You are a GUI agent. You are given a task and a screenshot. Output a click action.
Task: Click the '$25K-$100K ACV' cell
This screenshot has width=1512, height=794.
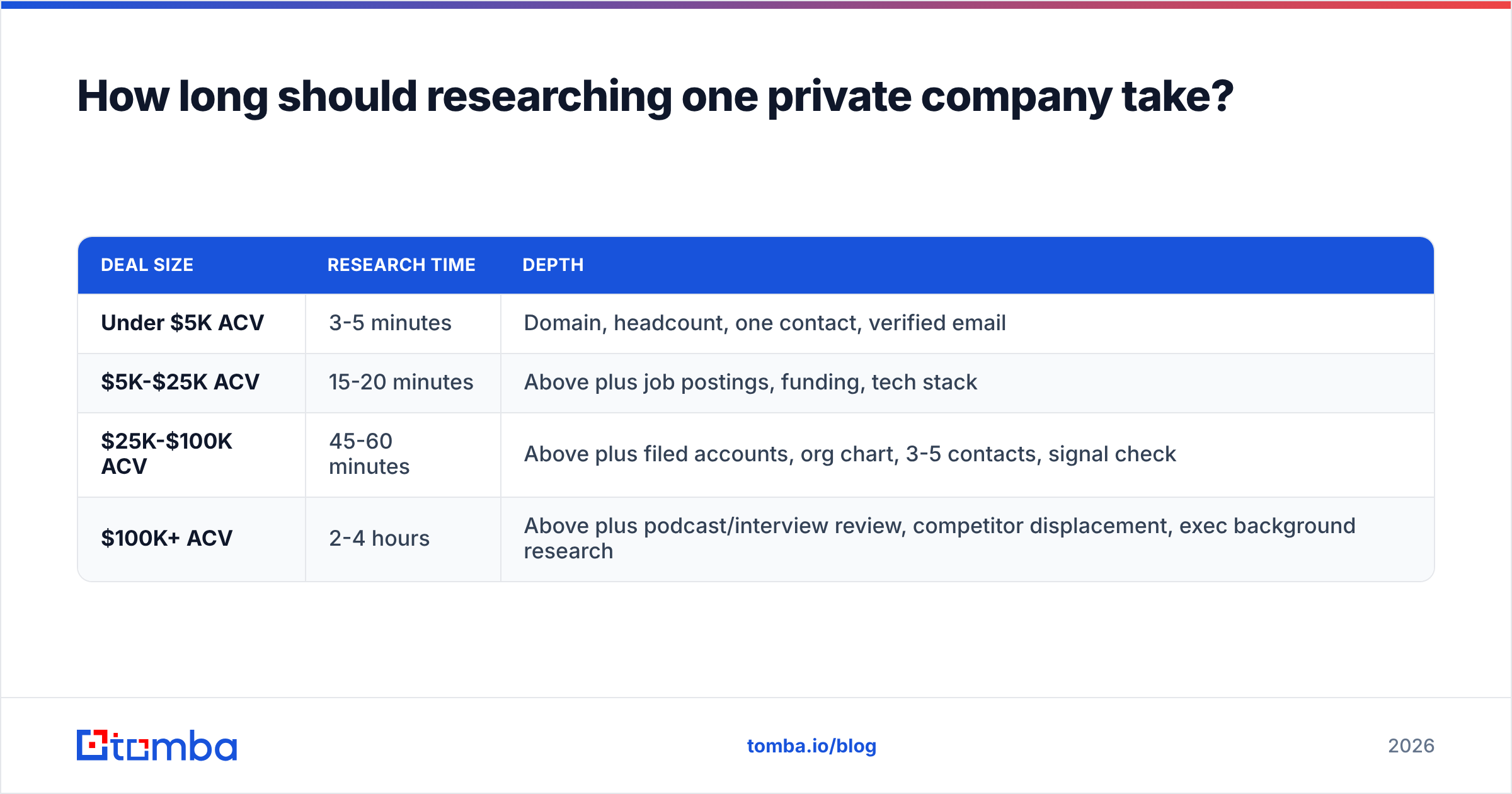(x=192, y=454)
